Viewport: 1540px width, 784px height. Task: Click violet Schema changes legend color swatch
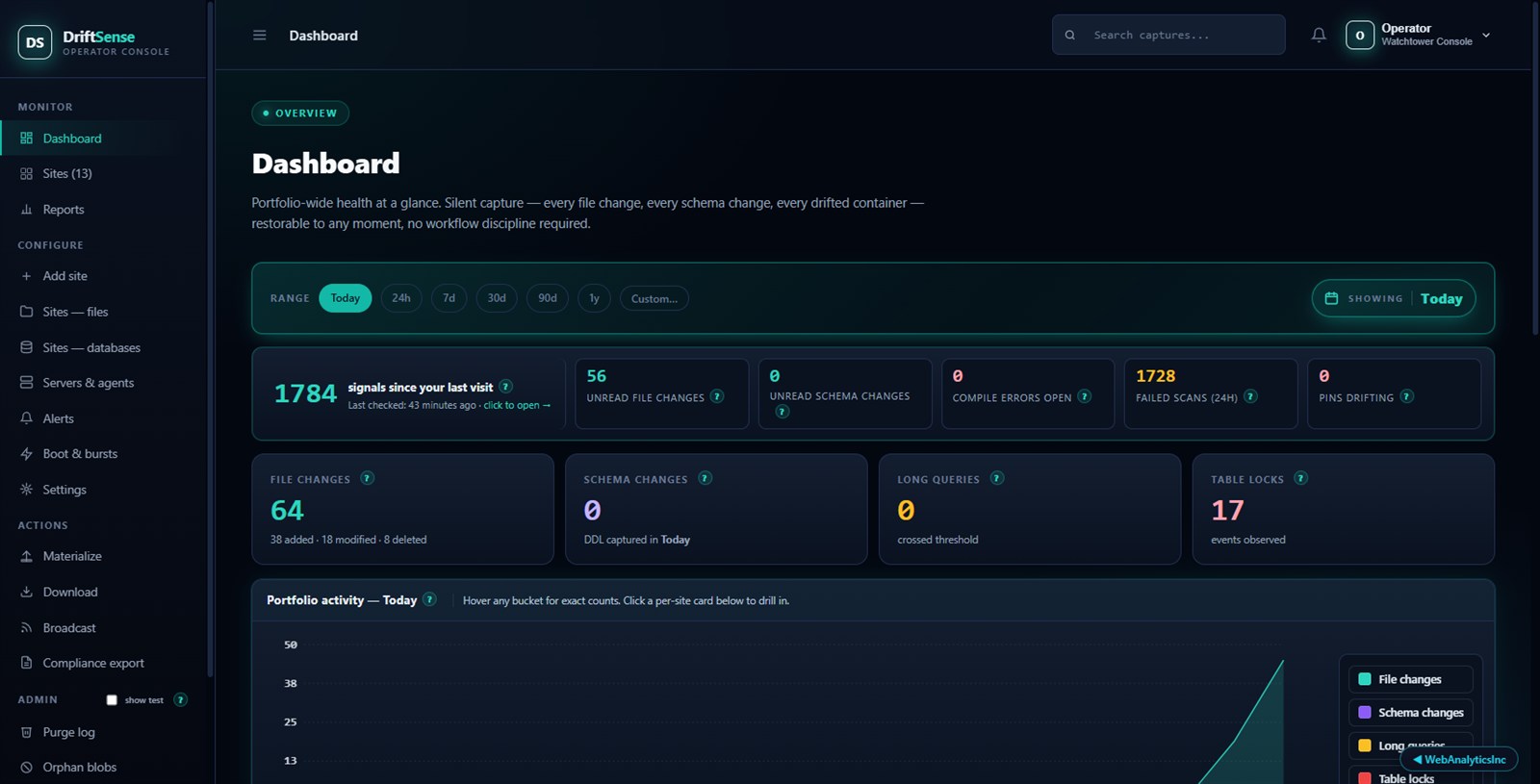[x=1365, y=713]
